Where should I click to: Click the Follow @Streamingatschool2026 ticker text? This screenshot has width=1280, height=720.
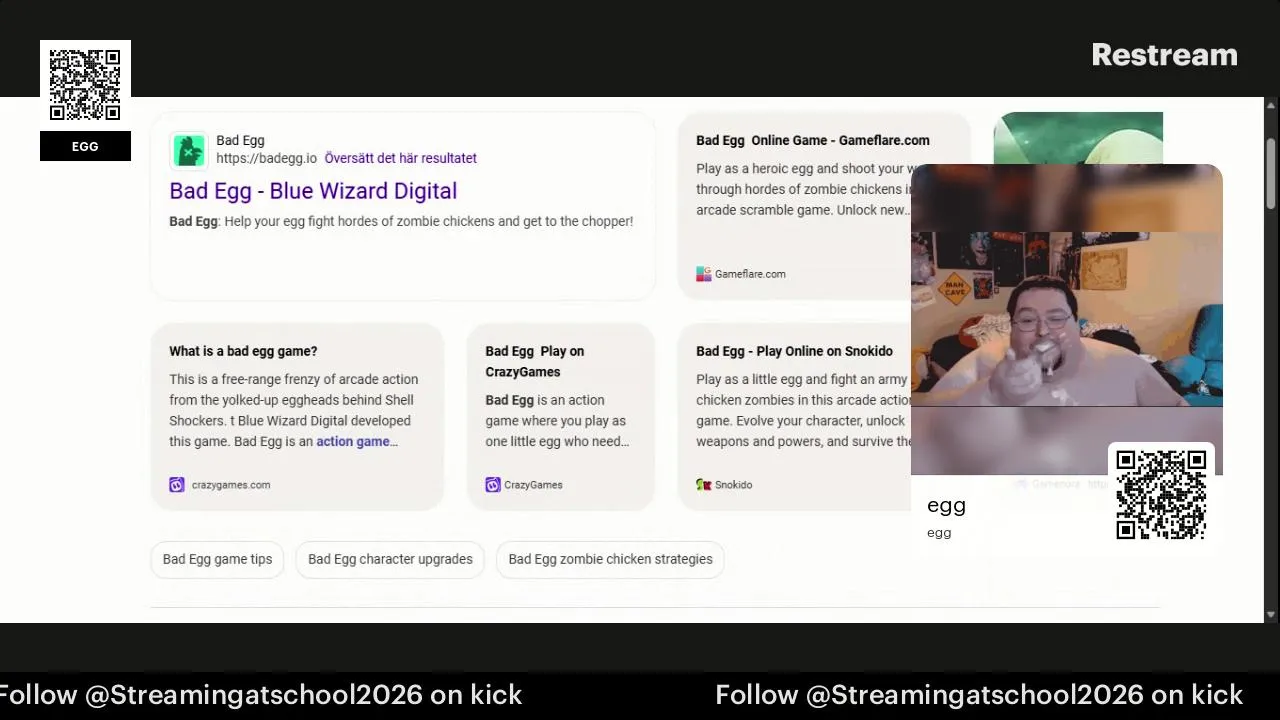click(978, 695)
